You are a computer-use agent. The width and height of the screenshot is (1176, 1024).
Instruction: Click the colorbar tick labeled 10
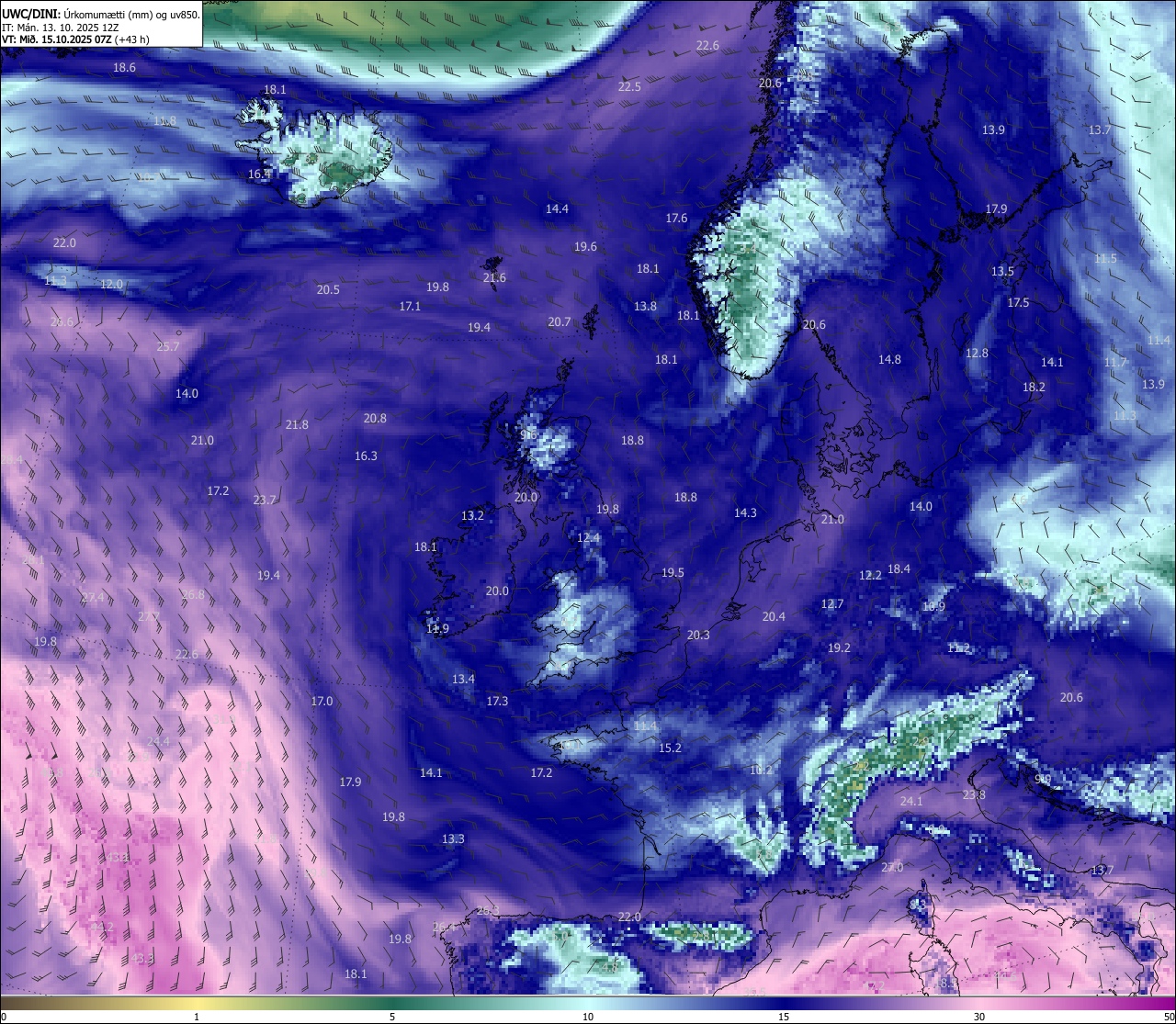(588, 1017)
